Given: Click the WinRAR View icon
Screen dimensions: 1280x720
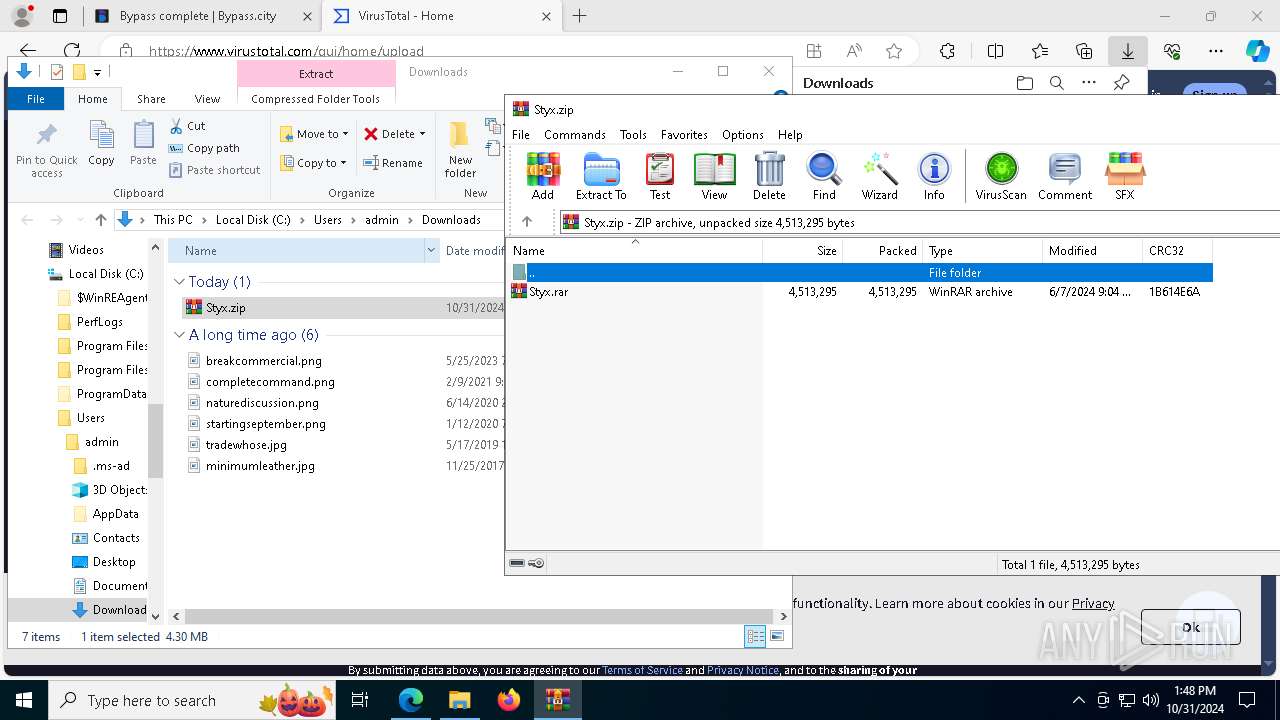Looking at the screenshot, I should point(714,177).
